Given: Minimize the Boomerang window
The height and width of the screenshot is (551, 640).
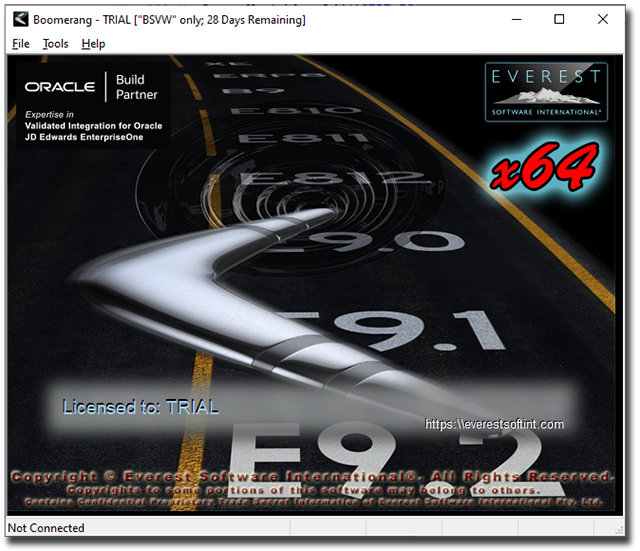Looking at the screenshot, I should click(516, 19).
